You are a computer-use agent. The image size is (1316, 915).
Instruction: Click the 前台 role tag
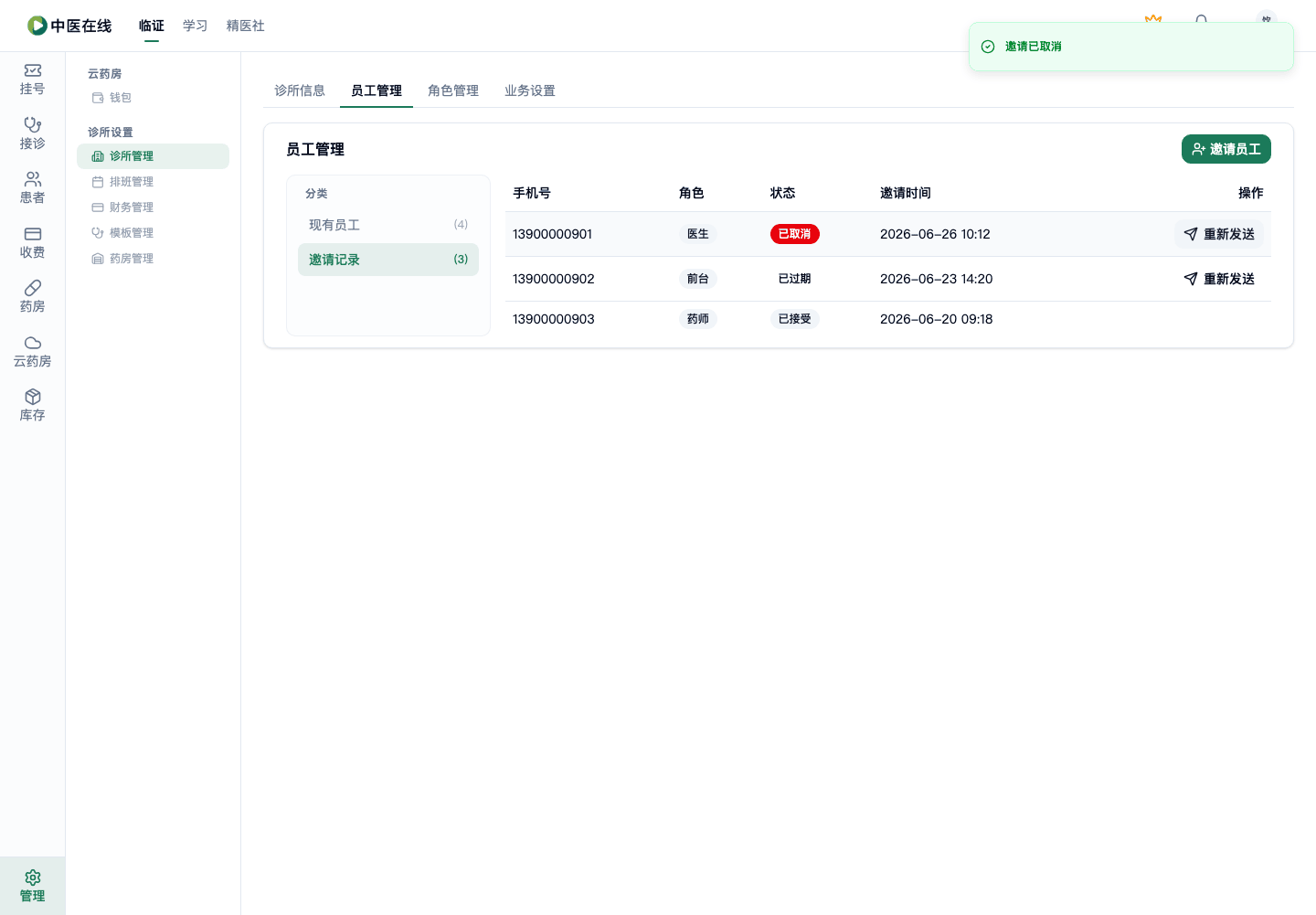pyautogui.click(x=698, y=279)
